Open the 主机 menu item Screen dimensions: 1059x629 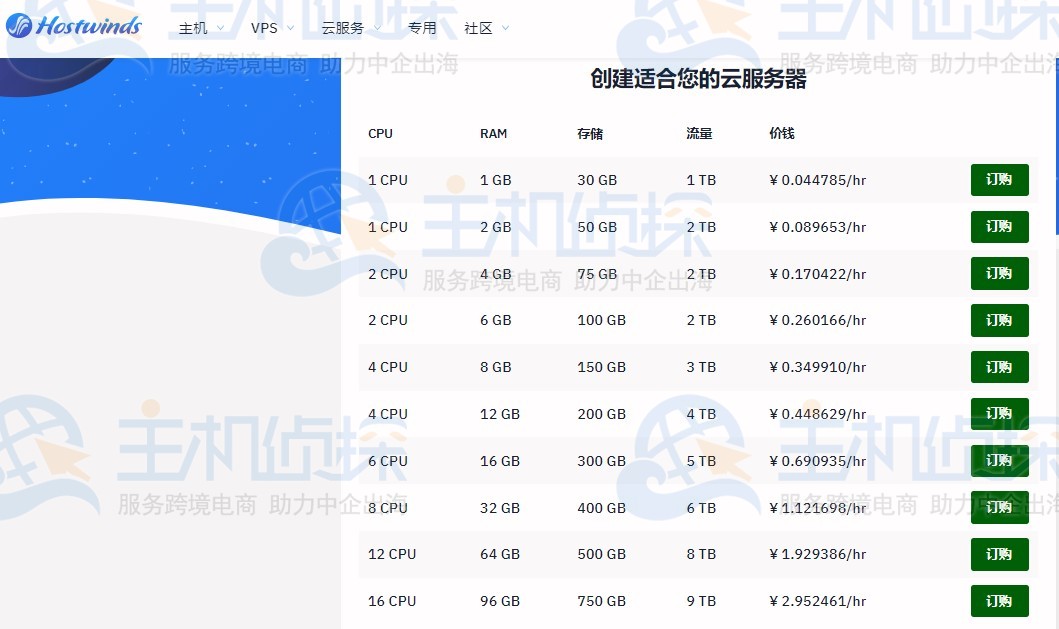pyautogui.click(x=192, y=28)
